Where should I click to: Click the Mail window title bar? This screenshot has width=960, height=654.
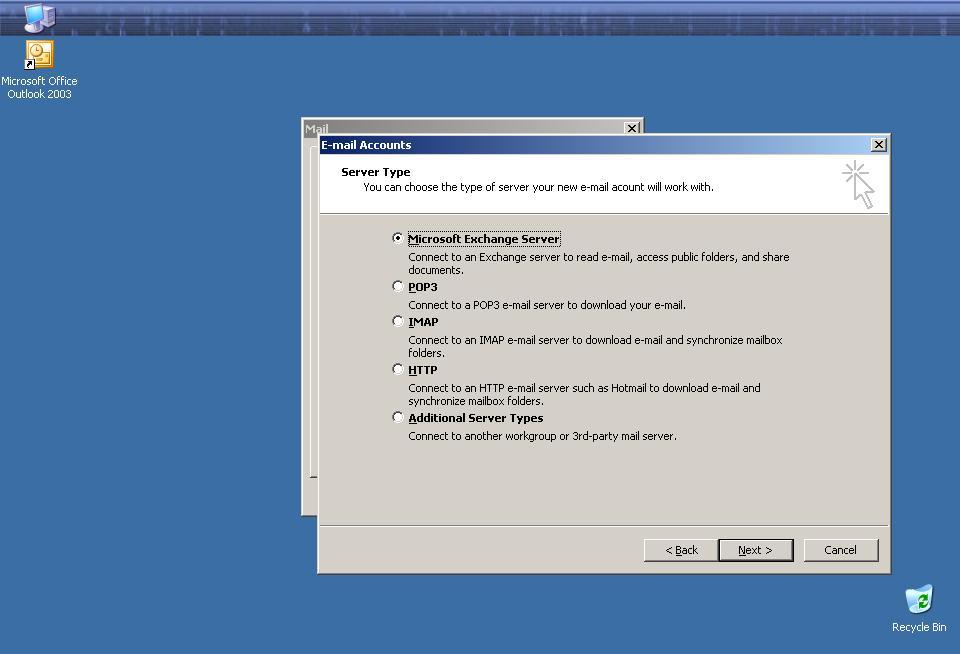[x=463, y=127]
